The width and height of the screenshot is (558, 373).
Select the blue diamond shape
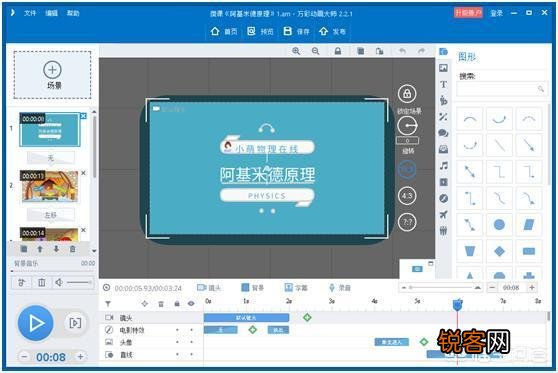[x=499, y=251]
